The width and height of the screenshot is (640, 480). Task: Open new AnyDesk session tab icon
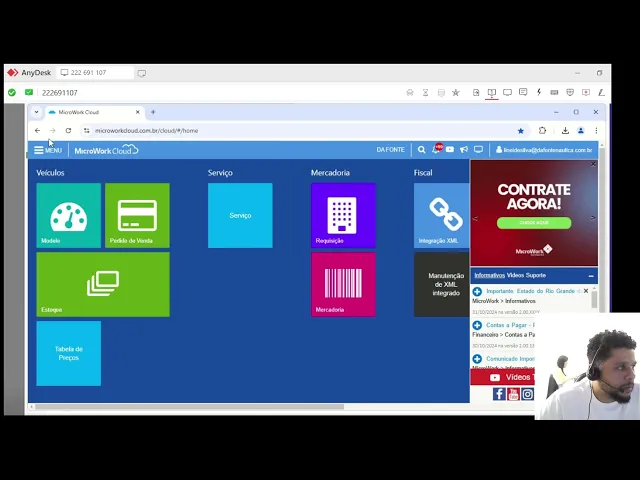pos(142,73)
